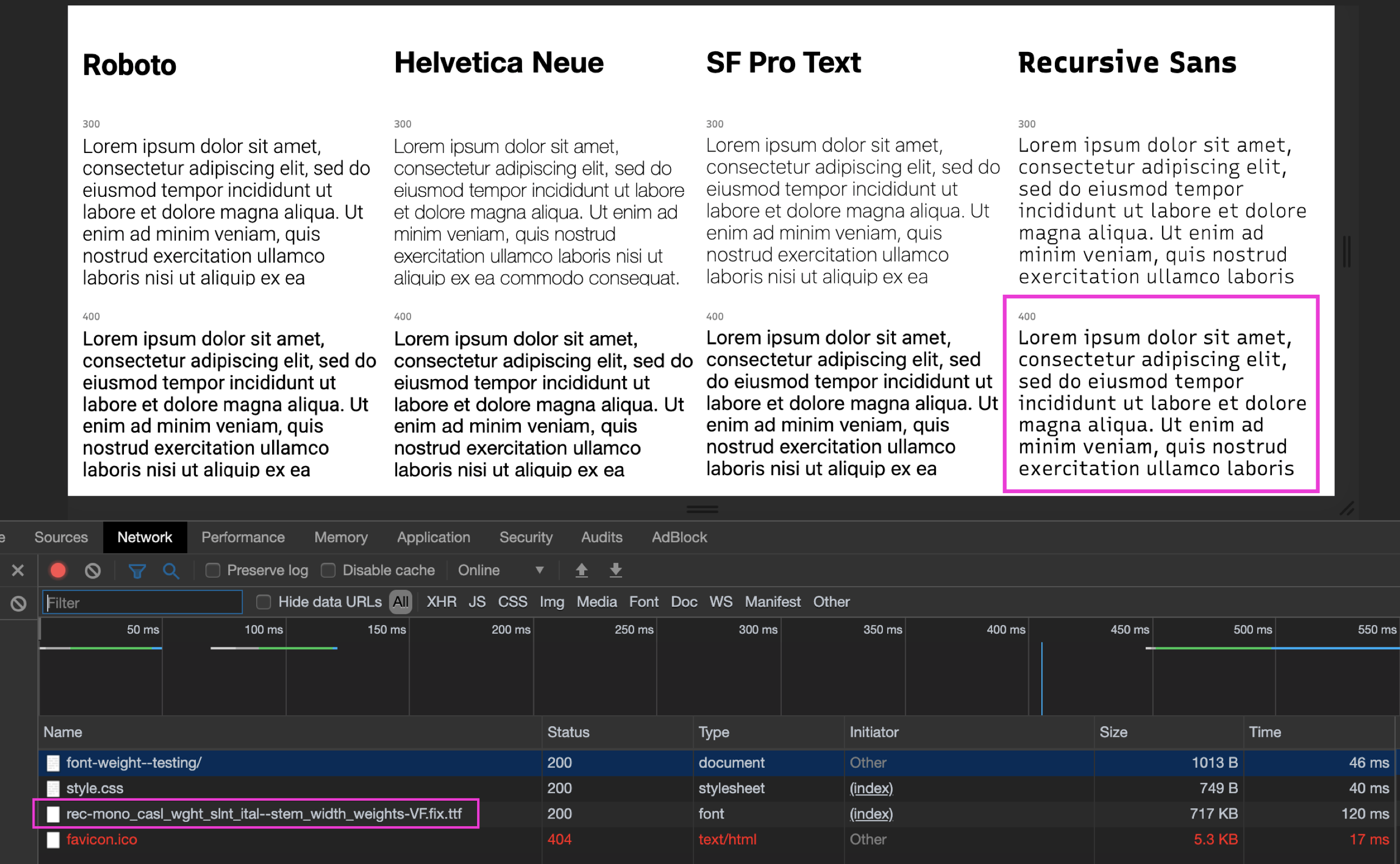The image size is (1400, 864).
Task: Select the All resource type filter
Action: 400,602
